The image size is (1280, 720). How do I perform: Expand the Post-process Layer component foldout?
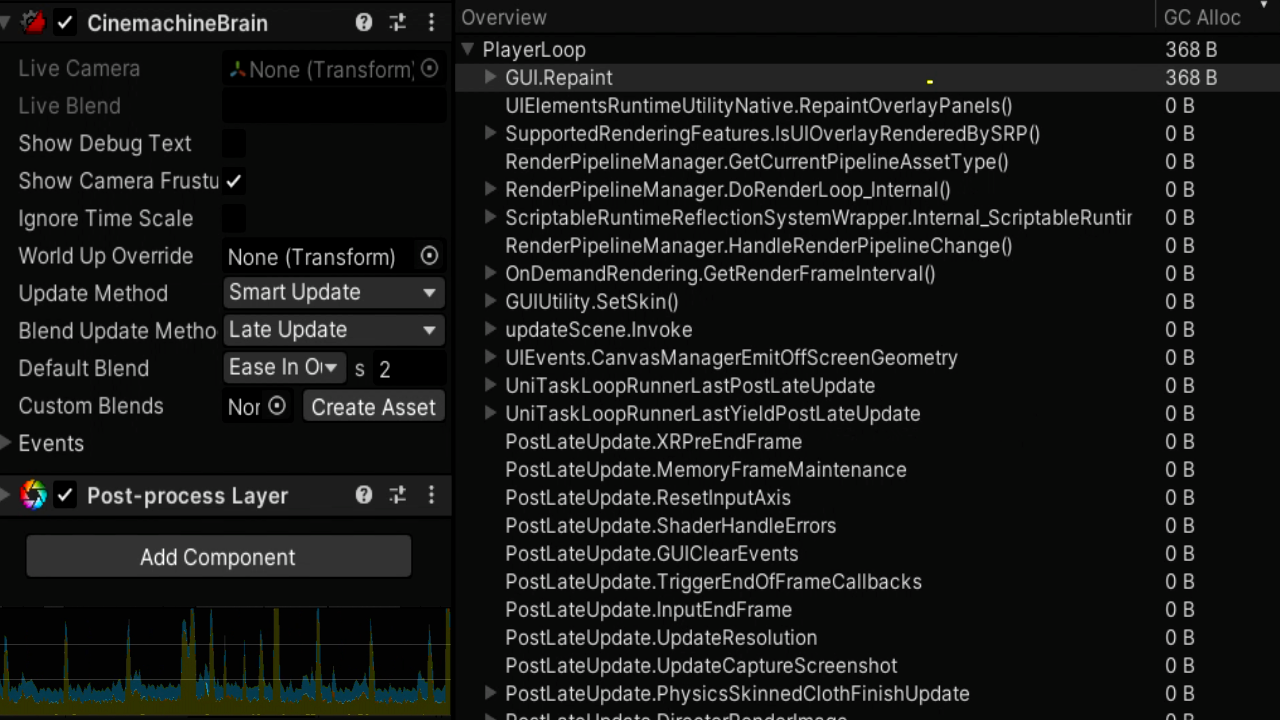tap(6, 495)
